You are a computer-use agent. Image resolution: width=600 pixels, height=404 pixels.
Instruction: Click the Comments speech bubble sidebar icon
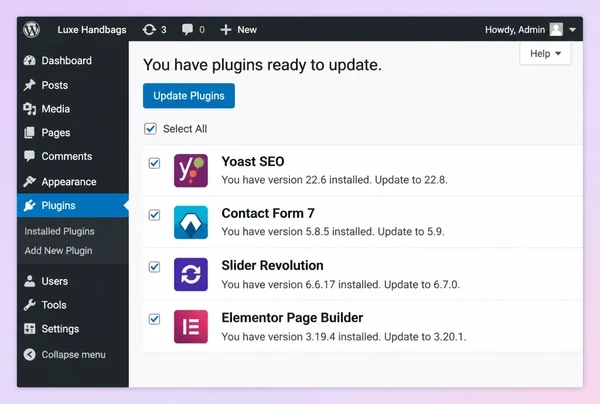[x=29, y=156]
